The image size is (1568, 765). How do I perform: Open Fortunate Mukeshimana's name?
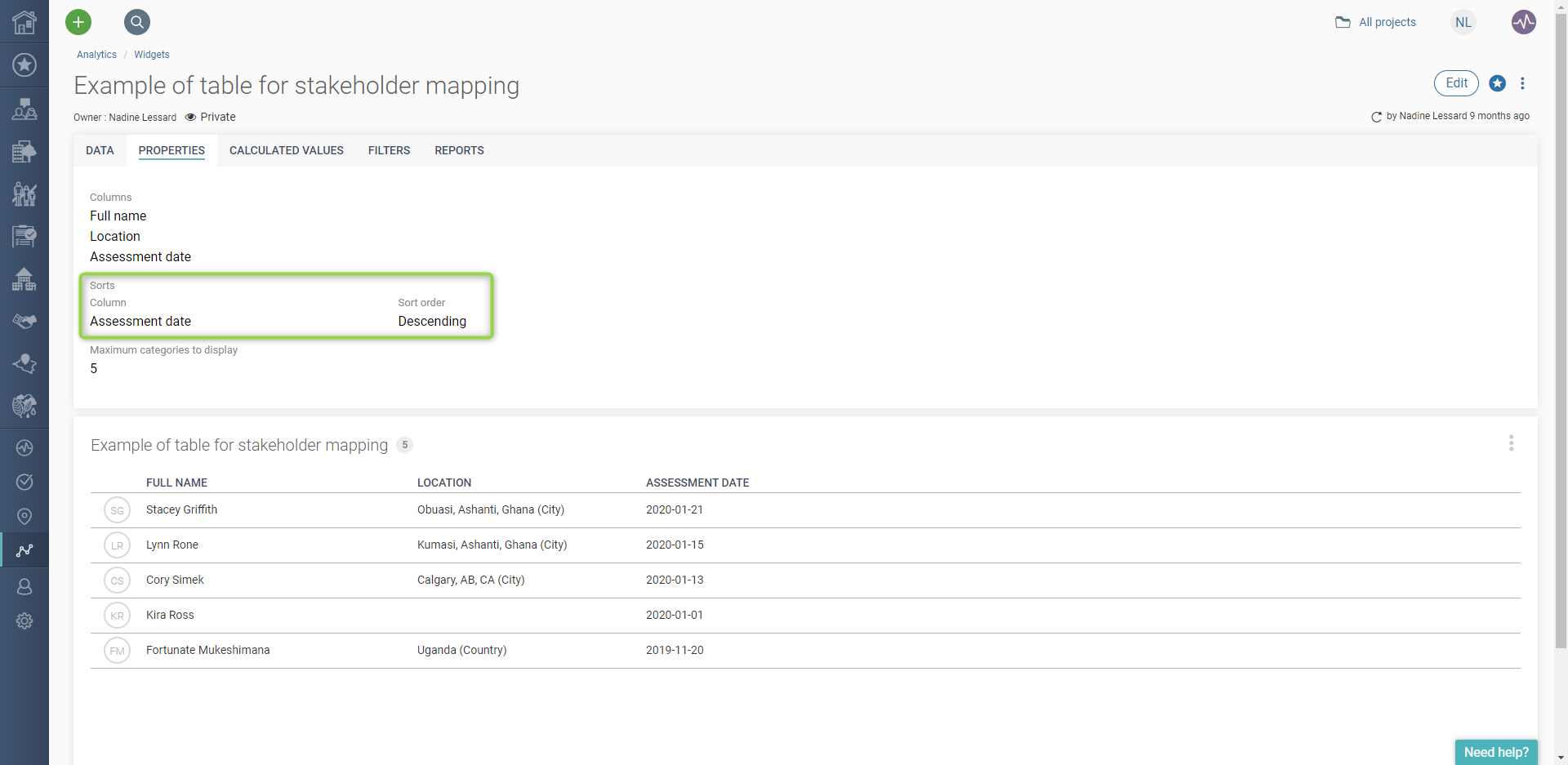tap(207, 650)
